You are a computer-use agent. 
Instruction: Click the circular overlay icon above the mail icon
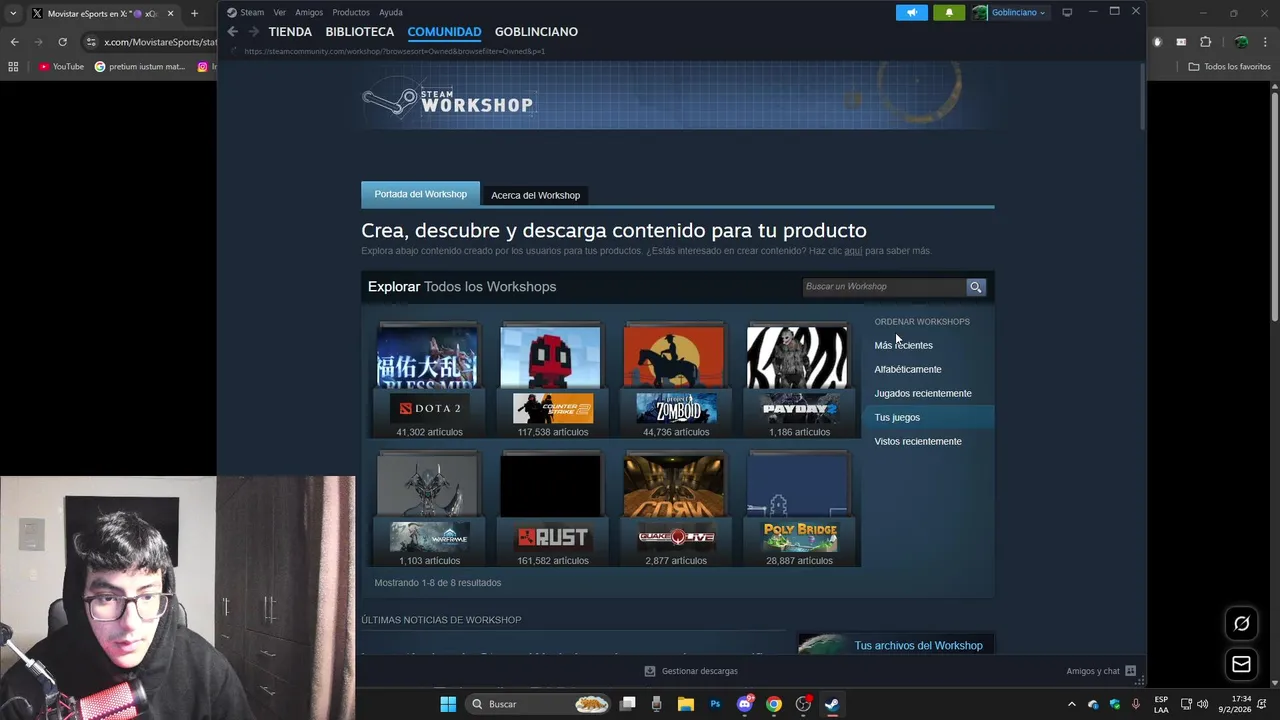(x=1241, y=624)
